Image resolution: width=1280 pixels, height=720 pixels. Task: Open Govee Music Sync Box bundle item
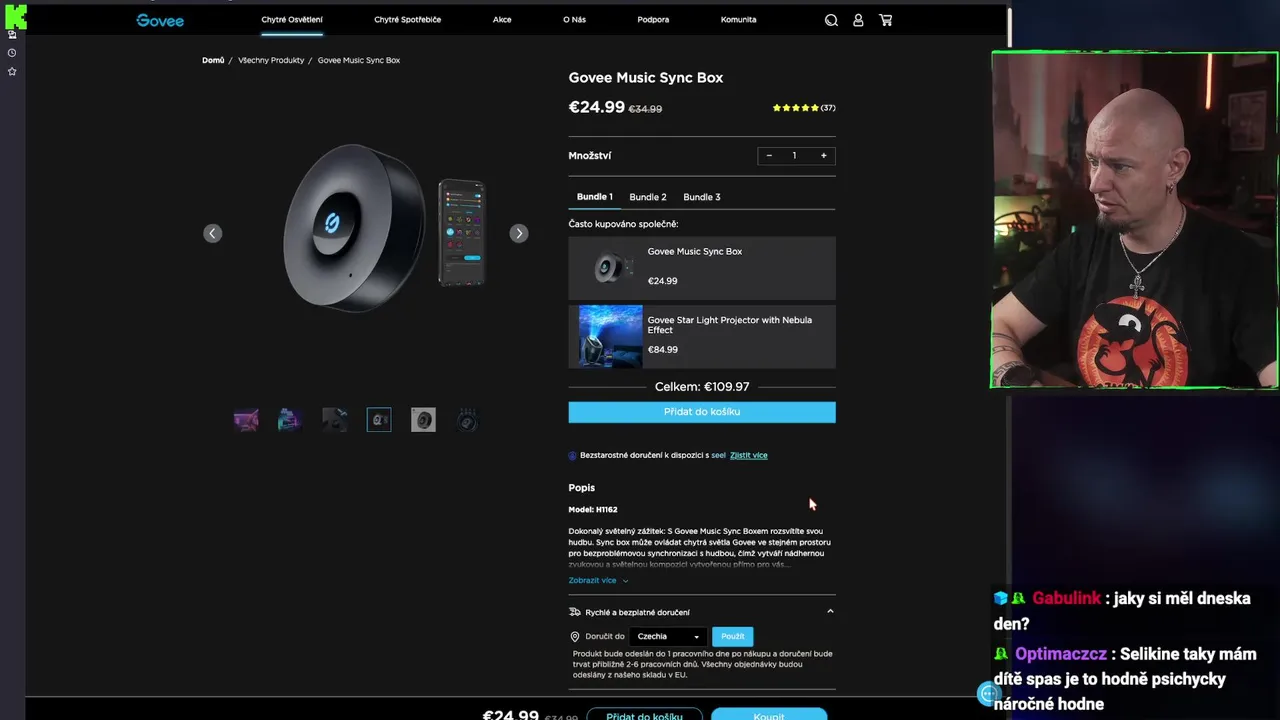coord(702,268)
